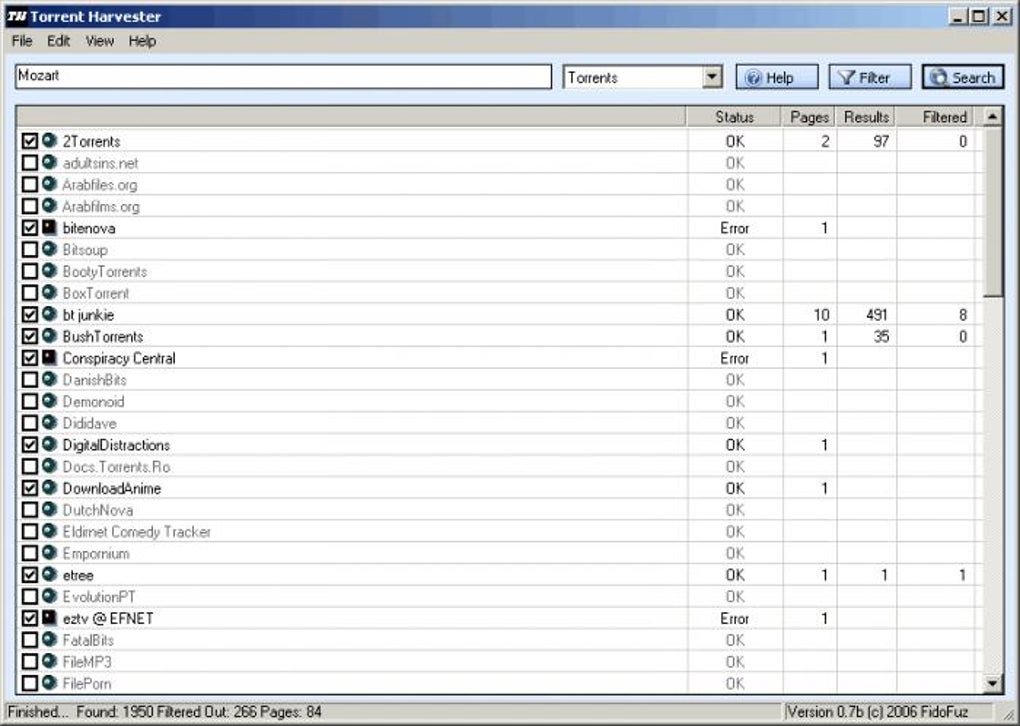Screen dimensions: 1020x726
Task: Enable the Bitsoup site checkbox
Action: 30,250
